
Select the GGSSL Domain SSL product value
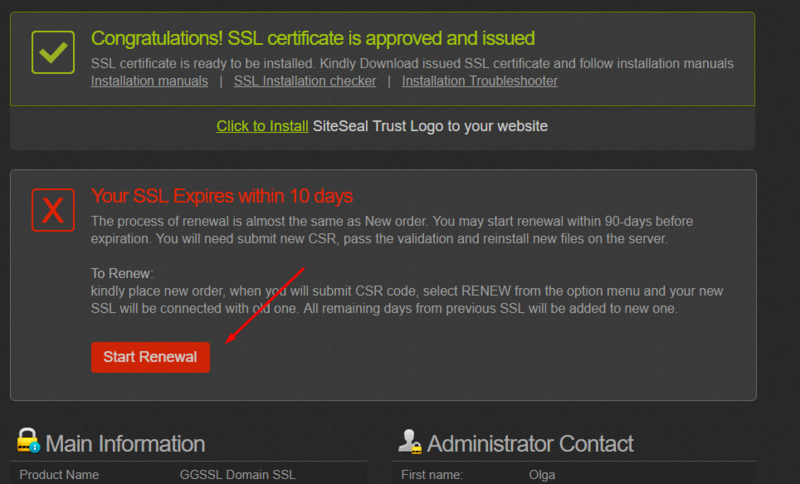[237, 475]
